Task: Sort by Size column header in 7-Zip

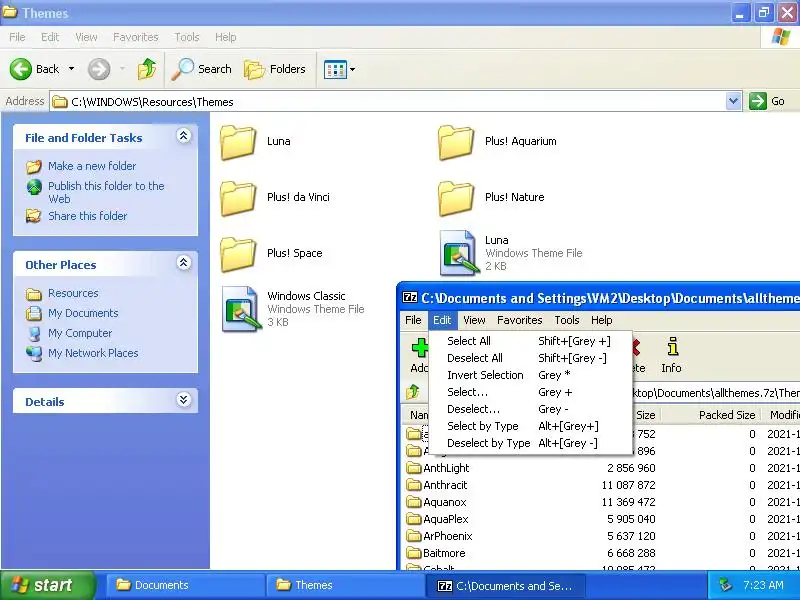Action: click(x=645, y=415)
